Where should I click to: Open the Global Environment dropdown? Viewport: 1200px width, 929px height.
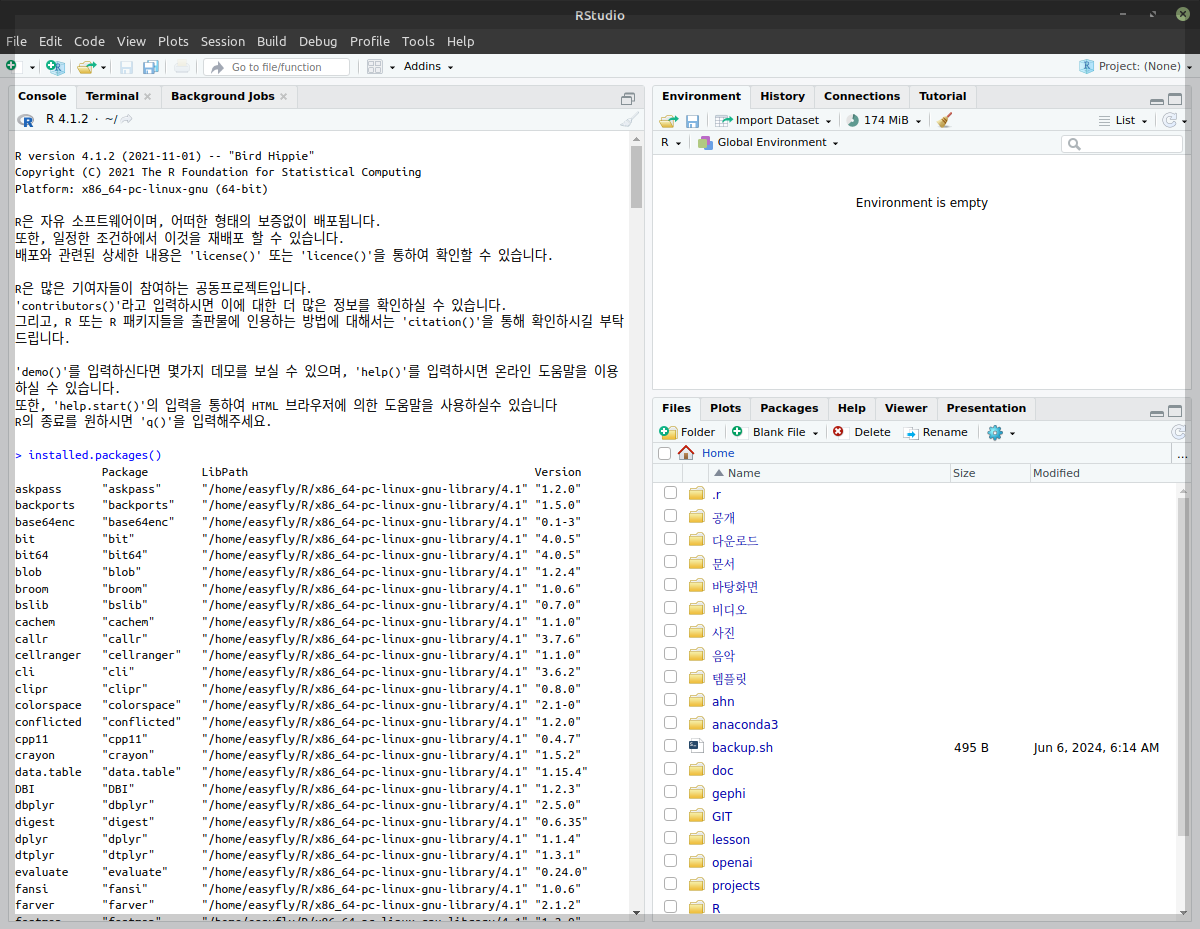pyautogui.click(x=768, y=142)
